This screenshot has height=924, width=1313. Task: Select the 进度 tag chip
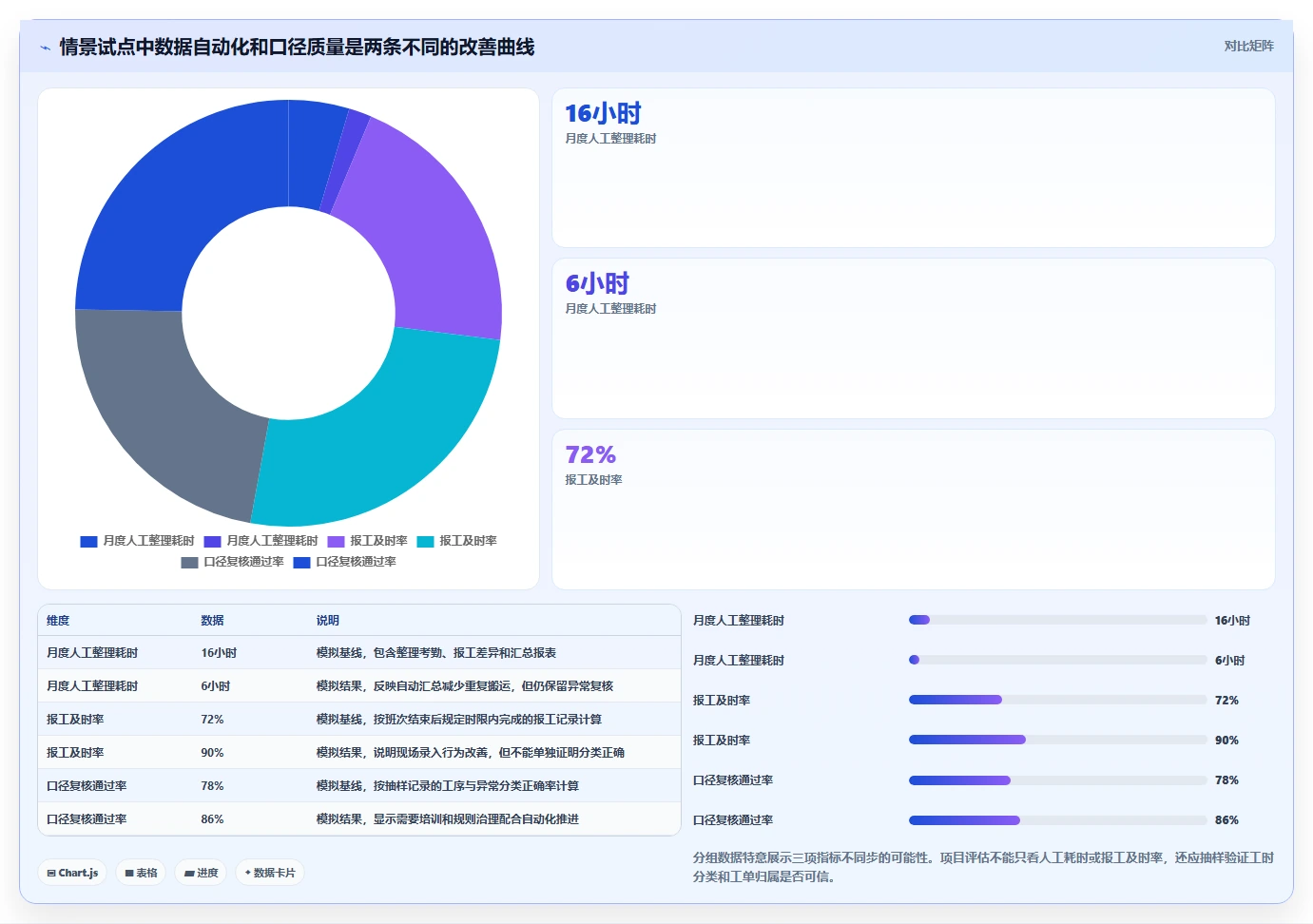201,873
